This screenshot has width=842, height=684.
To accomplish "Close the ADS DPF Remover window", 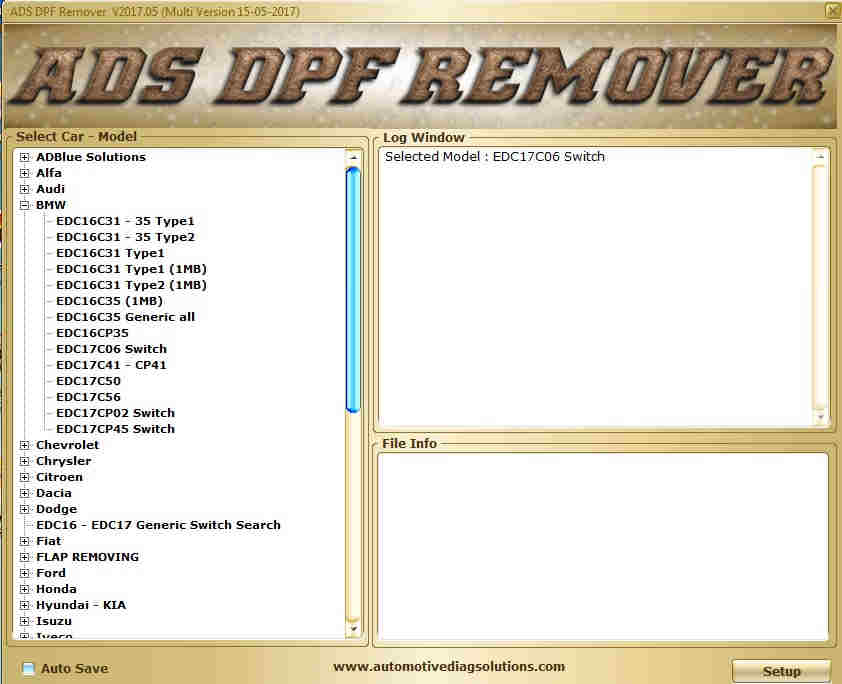I will pos(833,10).
